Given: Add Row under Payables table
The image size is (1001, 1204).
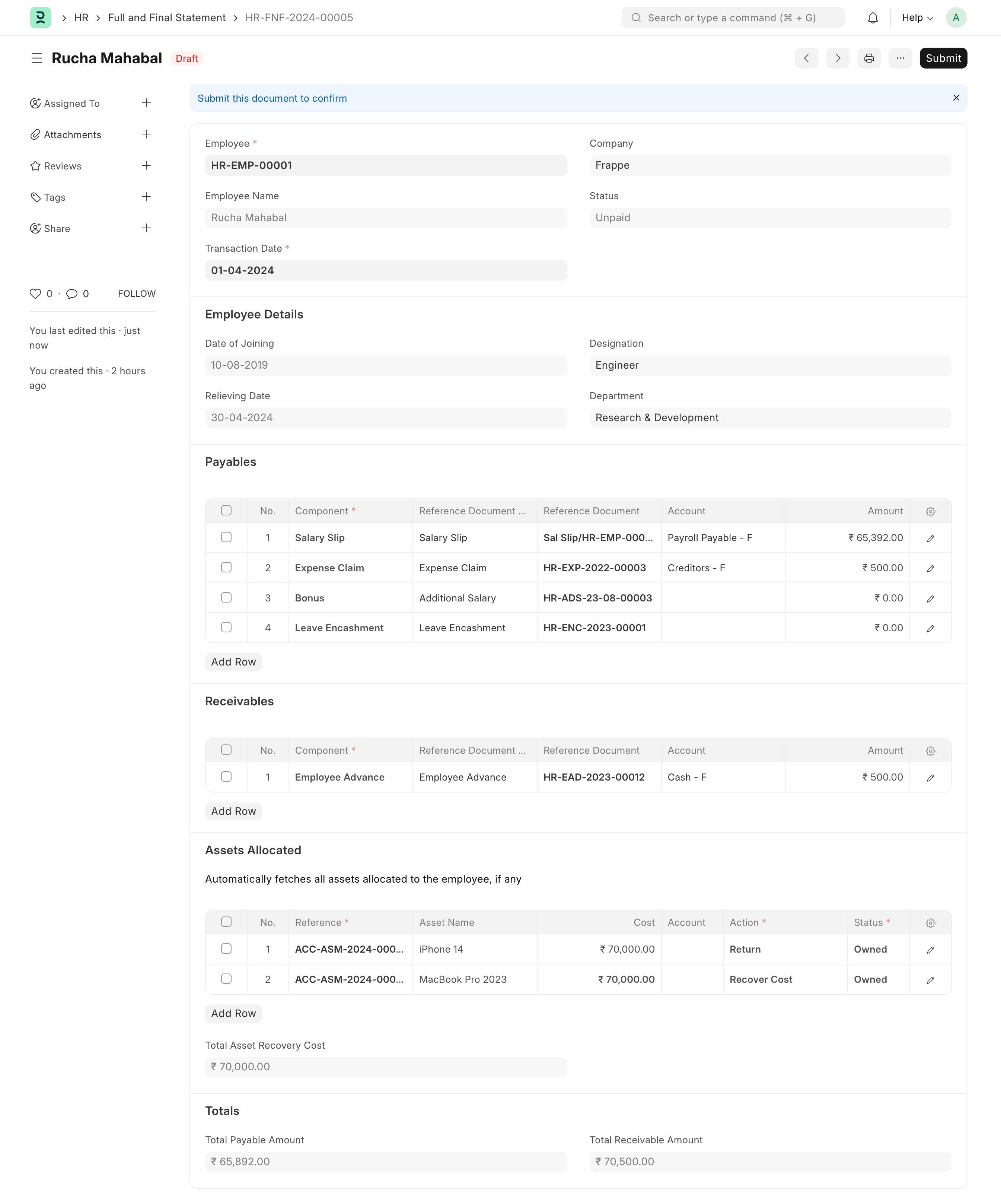Looking at the screenshot, I should click(x=233, y=662).
